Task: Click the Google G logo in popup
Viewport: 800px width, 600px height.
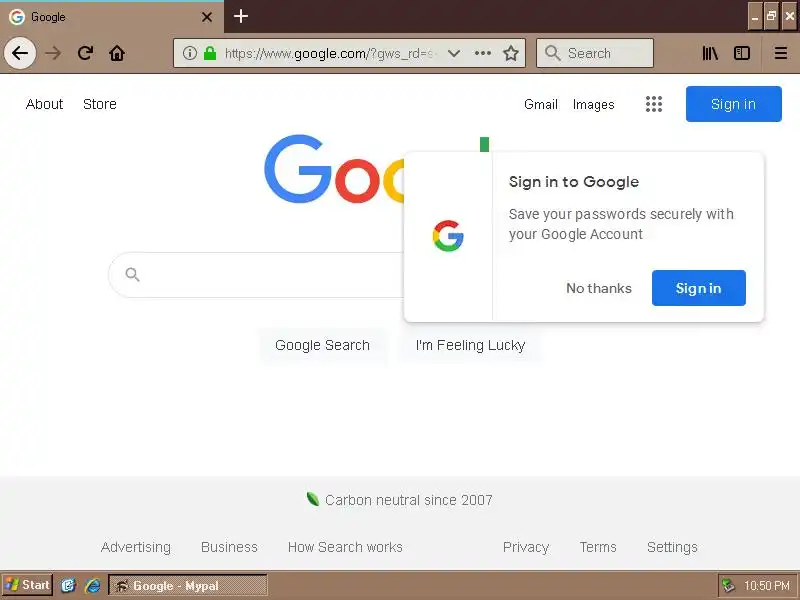Action: [448, 236]
